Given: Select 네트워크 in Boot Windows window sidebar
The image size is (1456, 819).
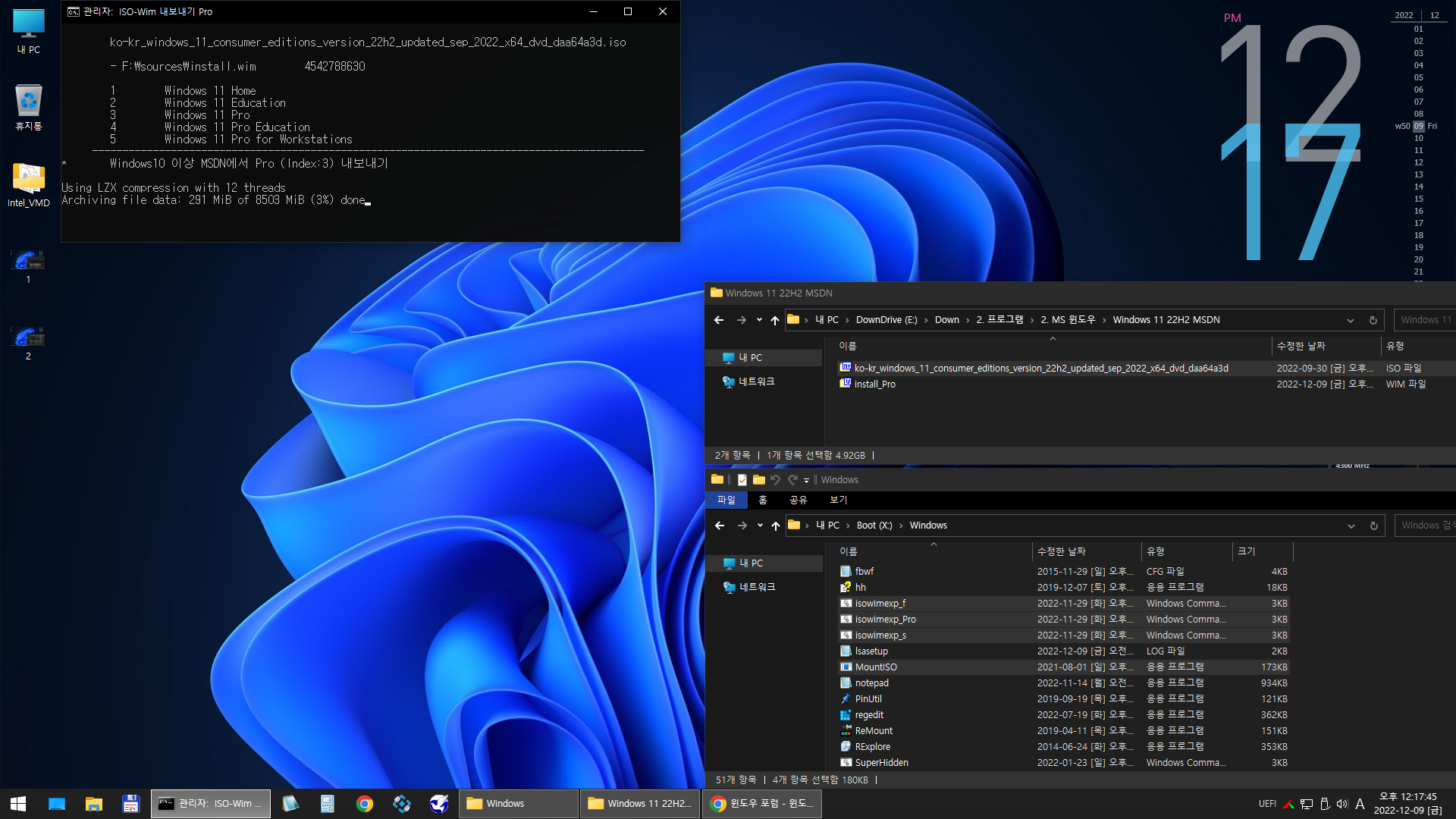Looking at the screenshot, I should (757, 588).
